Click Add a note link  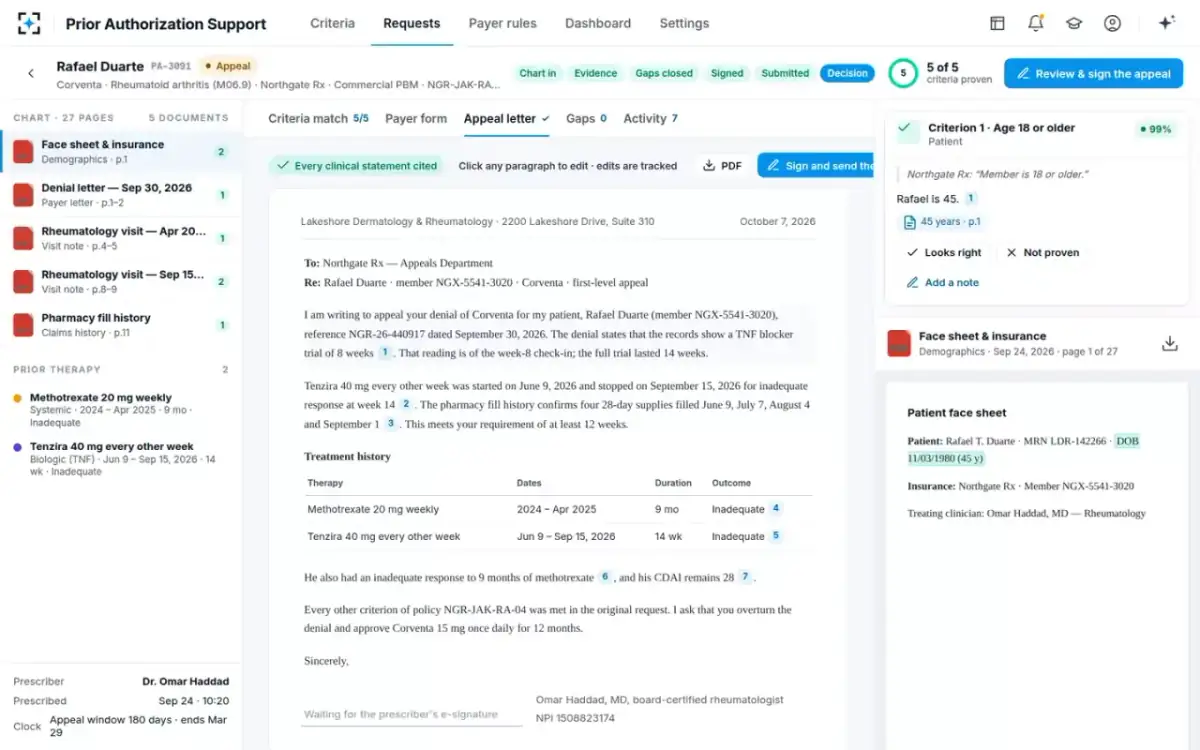point(942,283)
